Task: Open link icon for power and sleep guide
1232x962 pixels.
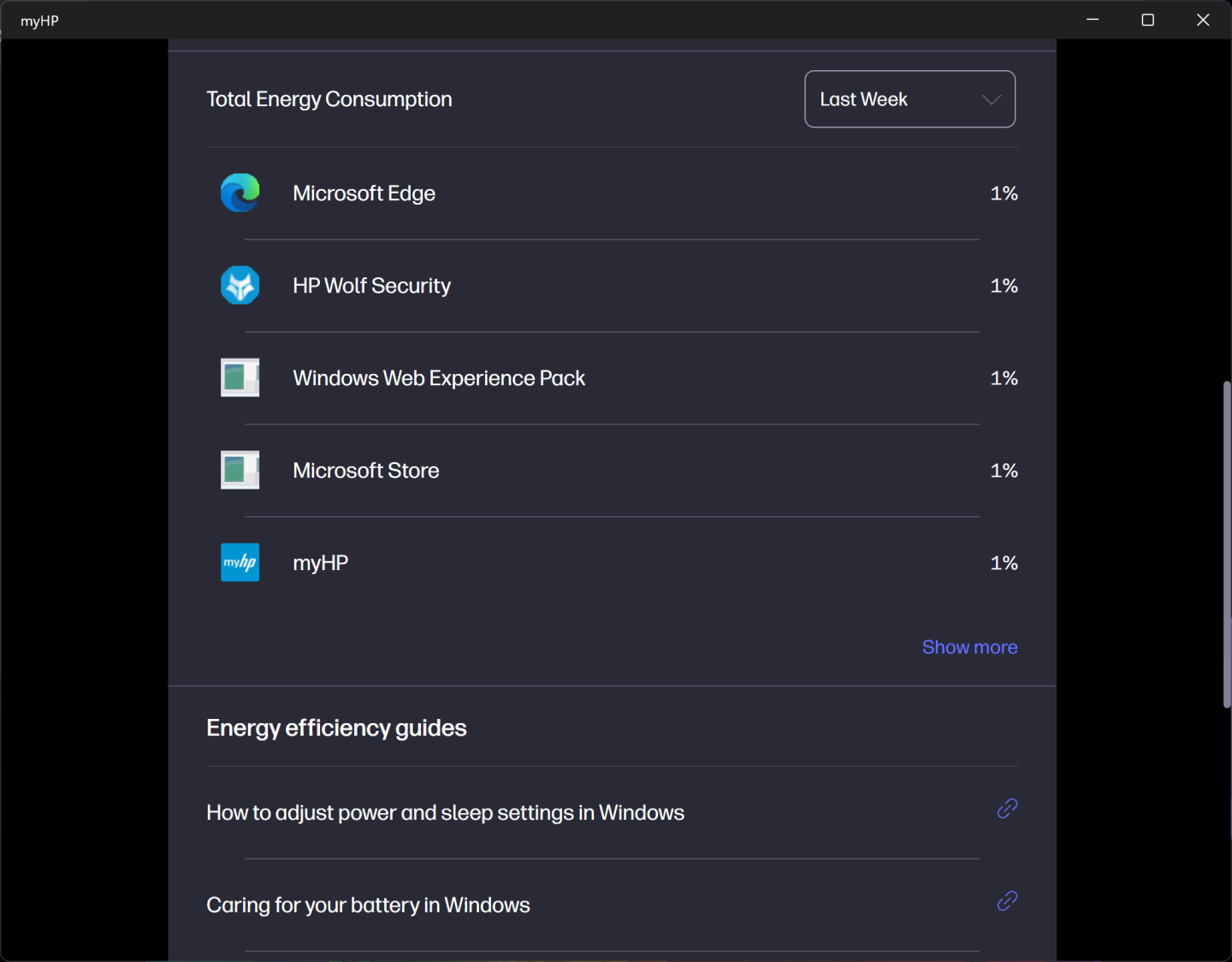Action: point(1007,809)
